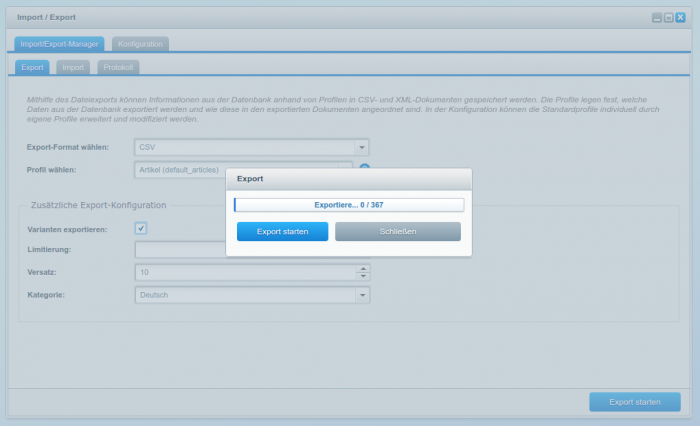Image resolution: width=700 pixels, height=426 pixels.
Task: Click the Exportiere progress bar
Action: pos(348,204)
